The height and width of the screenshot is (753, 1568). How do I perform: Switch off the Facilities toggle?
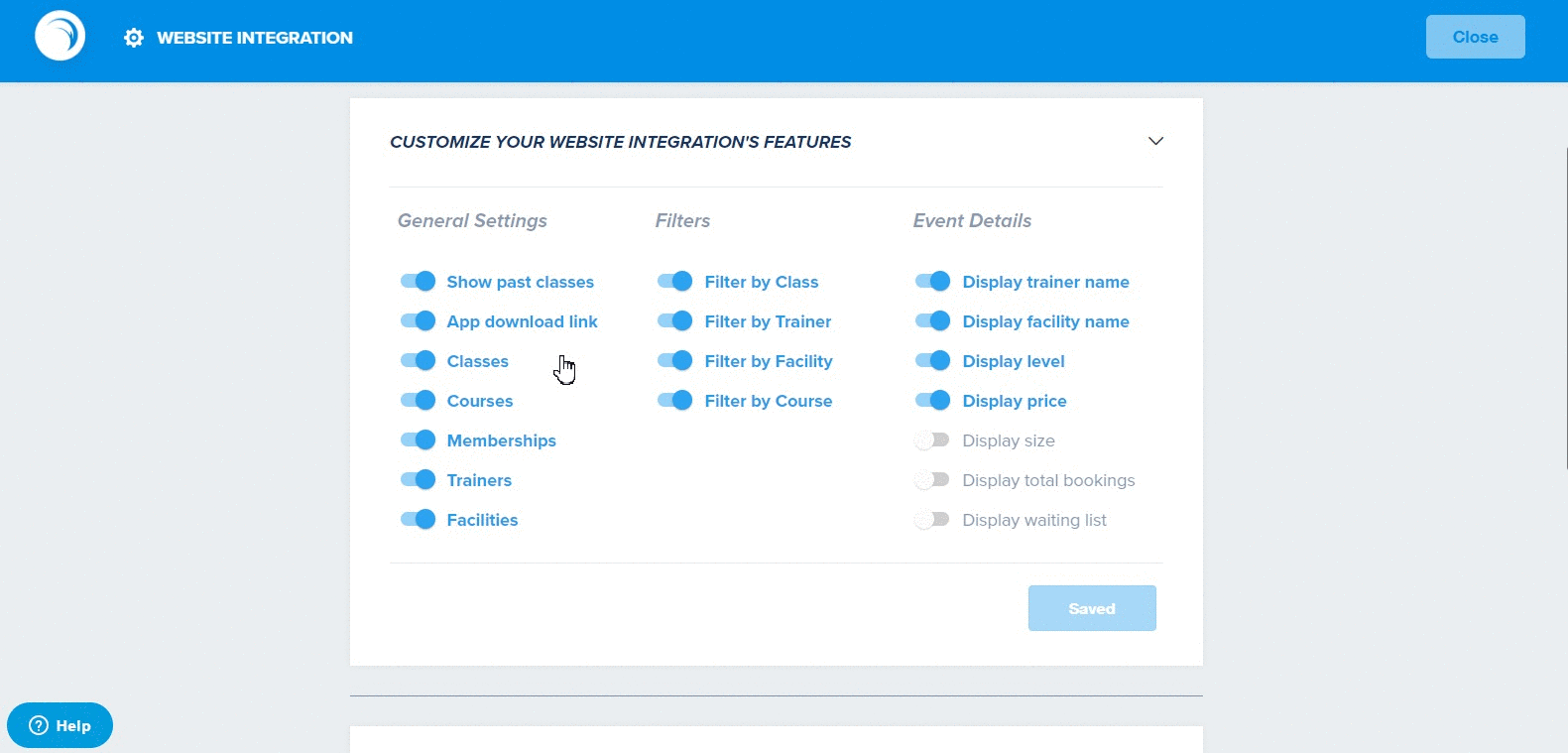click(x=418, y=519)
